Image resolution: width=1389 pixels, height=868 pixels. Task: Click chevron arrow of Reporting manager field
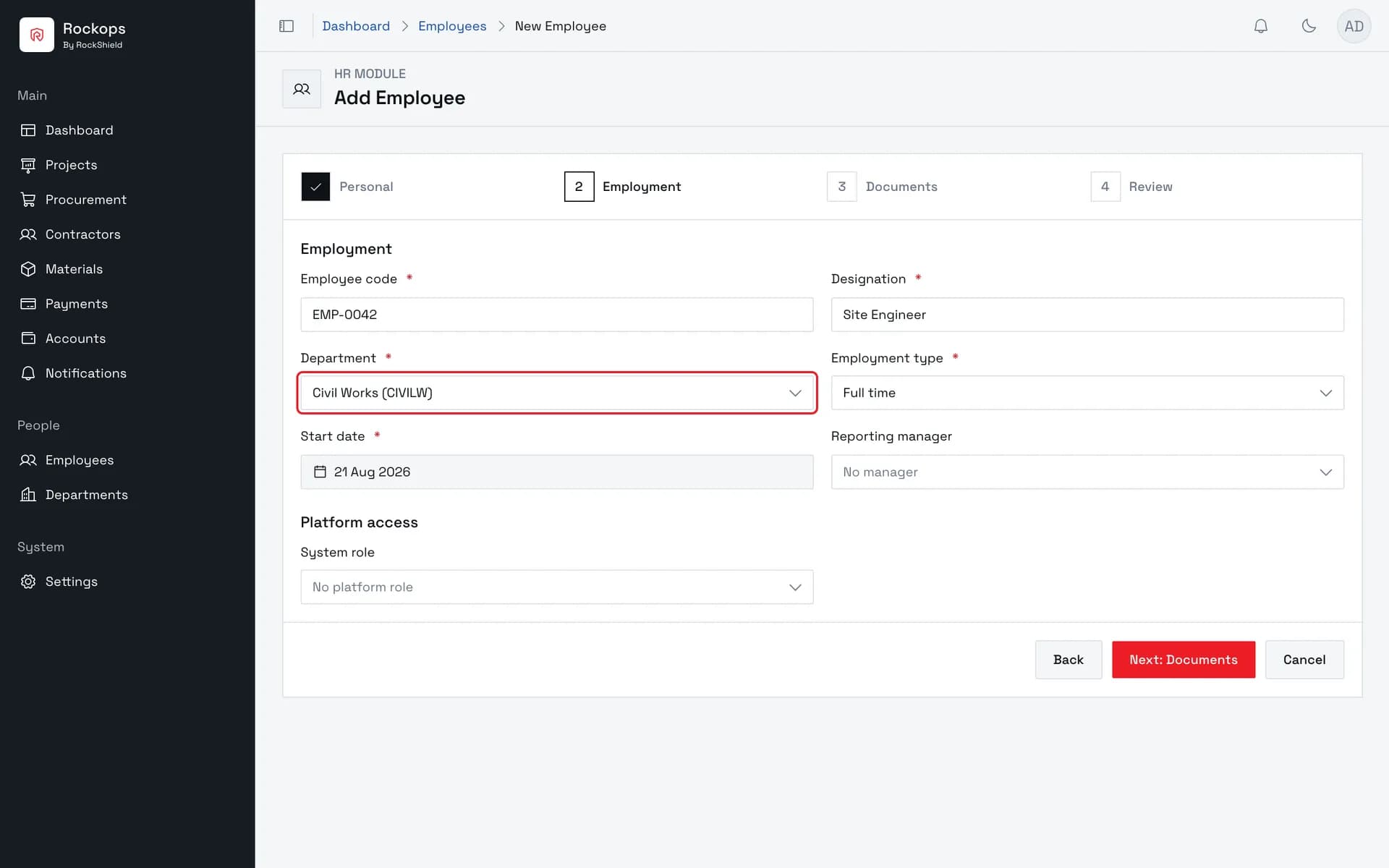[x=1325, y=472]
